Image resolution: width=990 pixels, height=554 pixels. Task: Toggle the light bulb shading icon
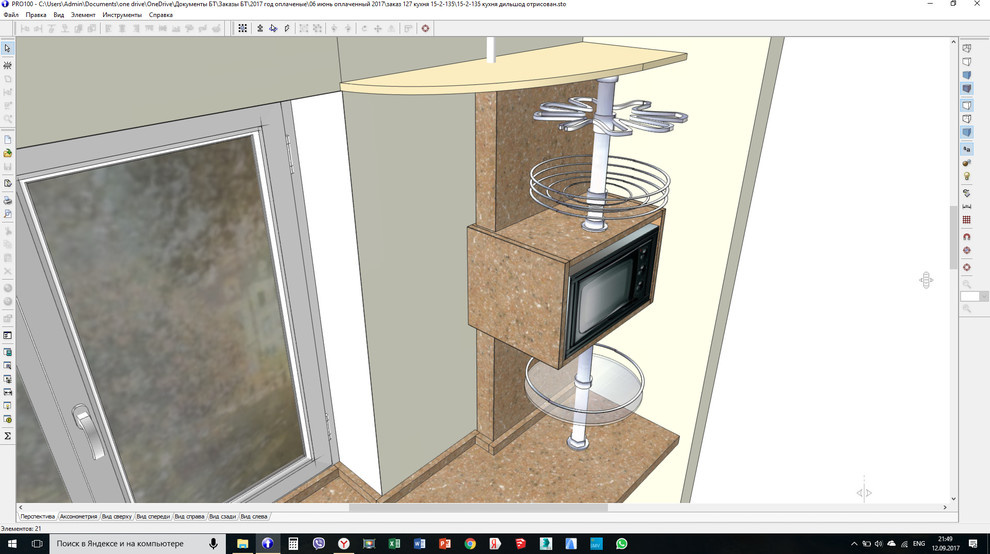pos(966,176)
